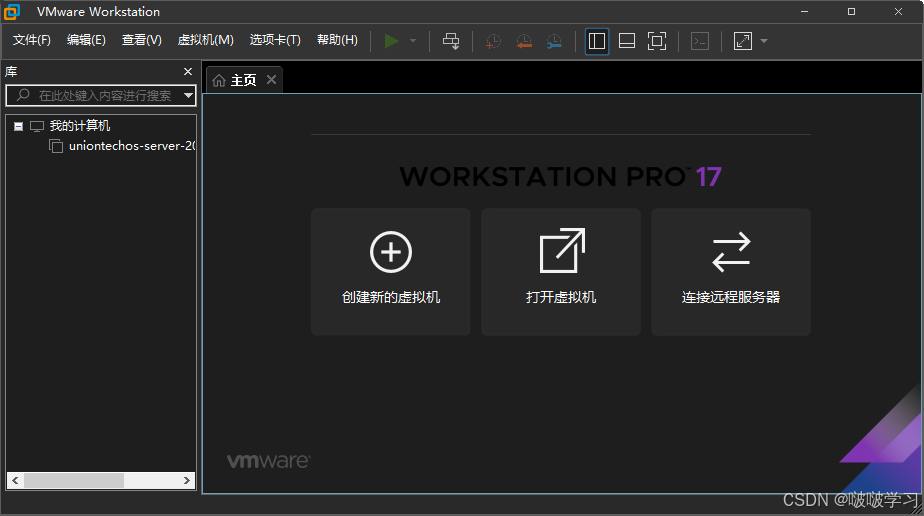Click the house icon on the 主页 tab
Screen dimensions: 924x516
(x=219, y=80)
